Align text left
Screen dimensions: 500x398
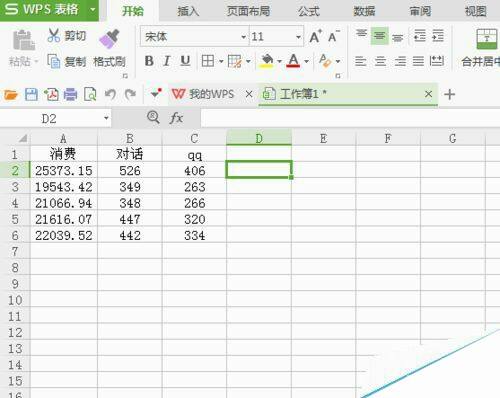tap(361, 61)
